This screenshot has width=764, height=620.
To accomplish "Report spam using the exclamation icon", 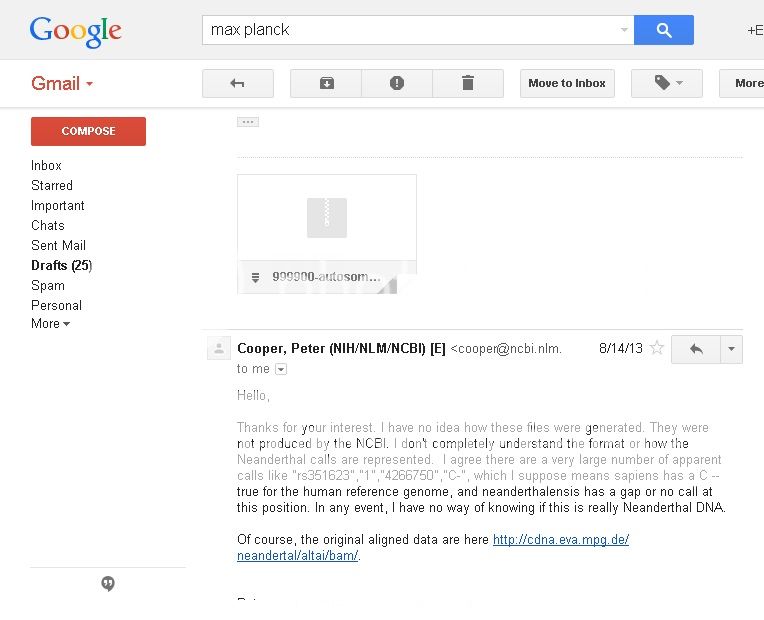I will (x=397, y=84).
